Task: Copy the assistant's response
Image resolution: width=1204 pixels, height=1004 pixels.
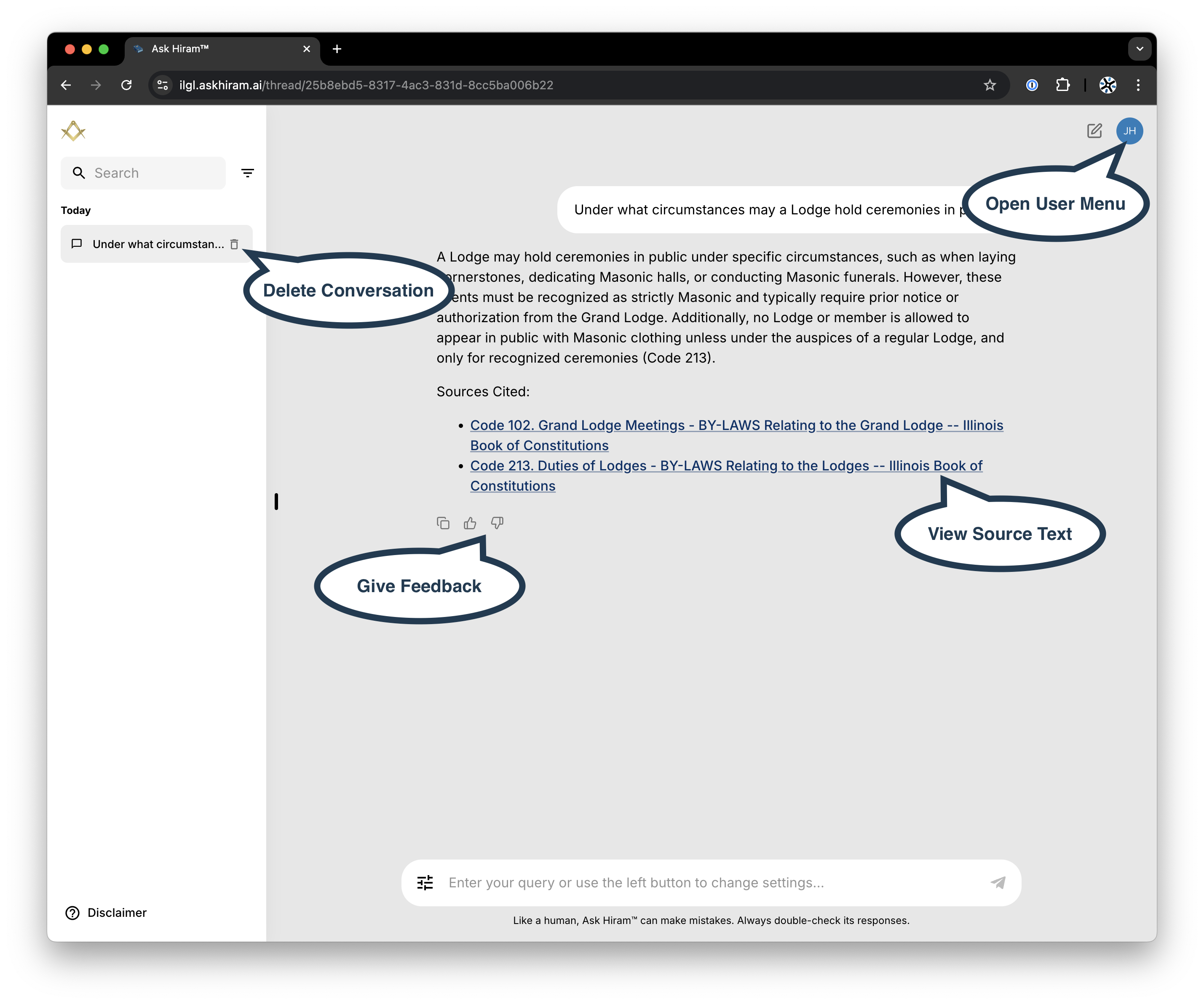Action: pos(443,523)
